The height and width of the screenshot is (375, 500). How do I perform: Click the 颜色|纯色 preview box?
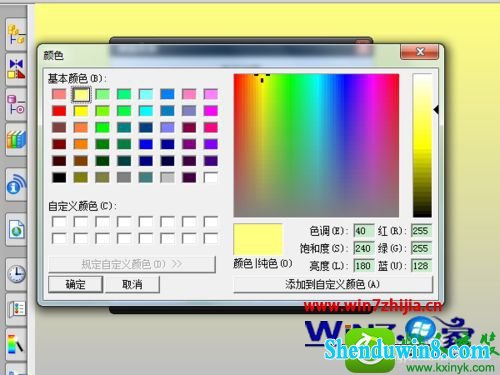point(258,239)
